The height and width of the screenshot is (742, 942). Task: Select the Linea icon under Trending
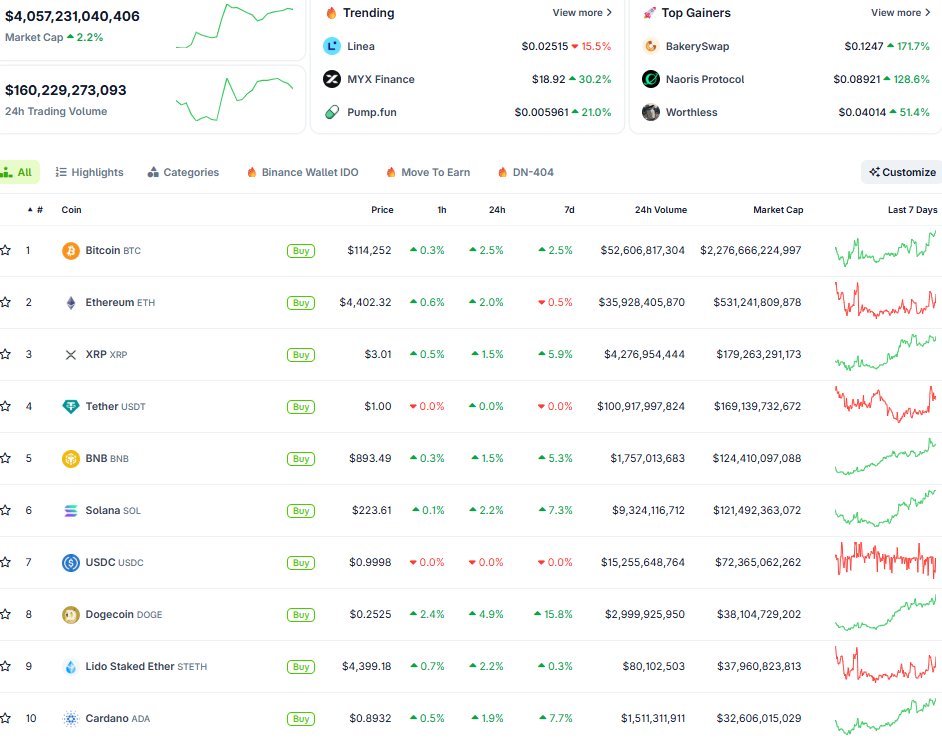coord(331,46)
